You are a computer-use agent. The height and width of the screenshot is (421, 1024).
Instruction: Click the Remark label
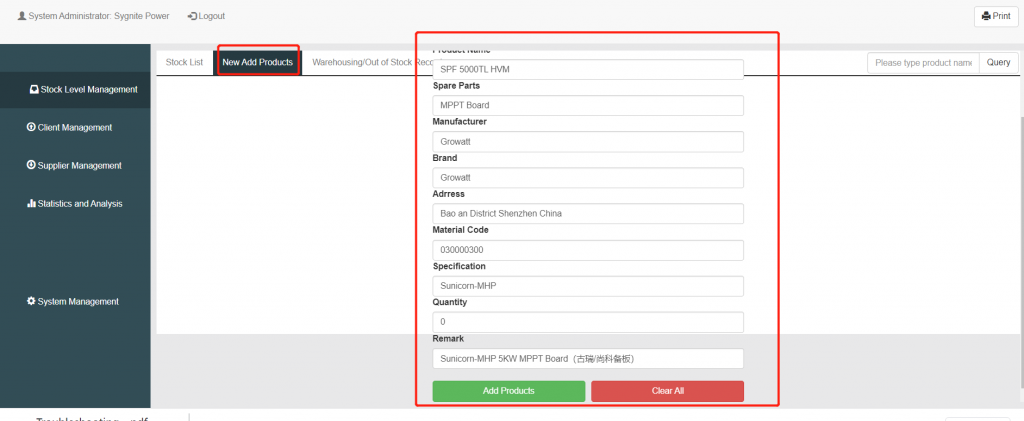tap(447, 339)
